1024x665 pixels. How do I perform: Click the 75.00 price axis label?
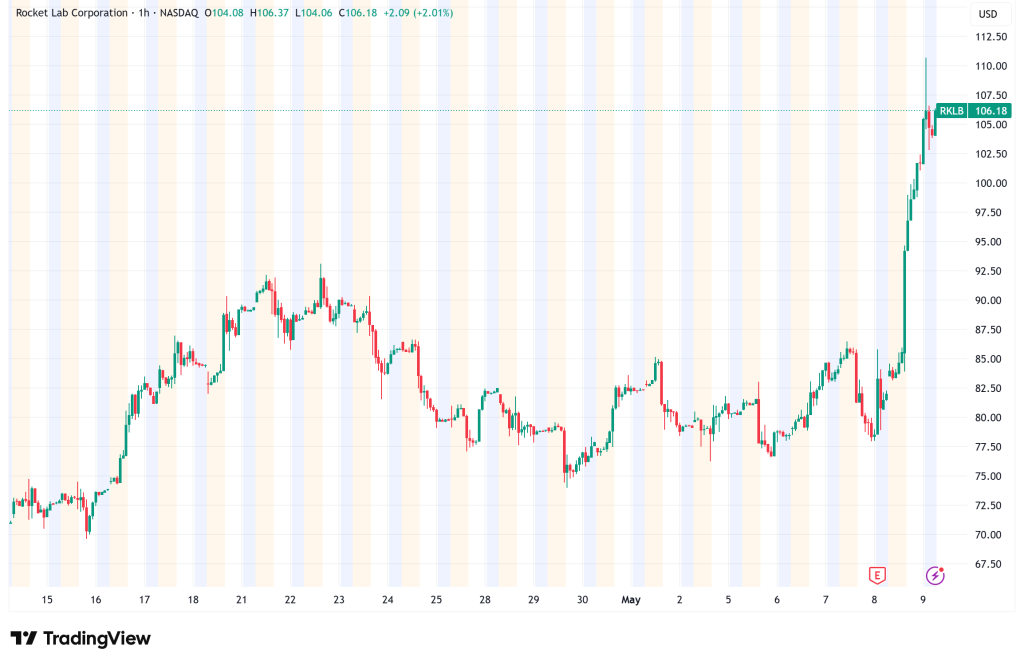coord(989,476)
